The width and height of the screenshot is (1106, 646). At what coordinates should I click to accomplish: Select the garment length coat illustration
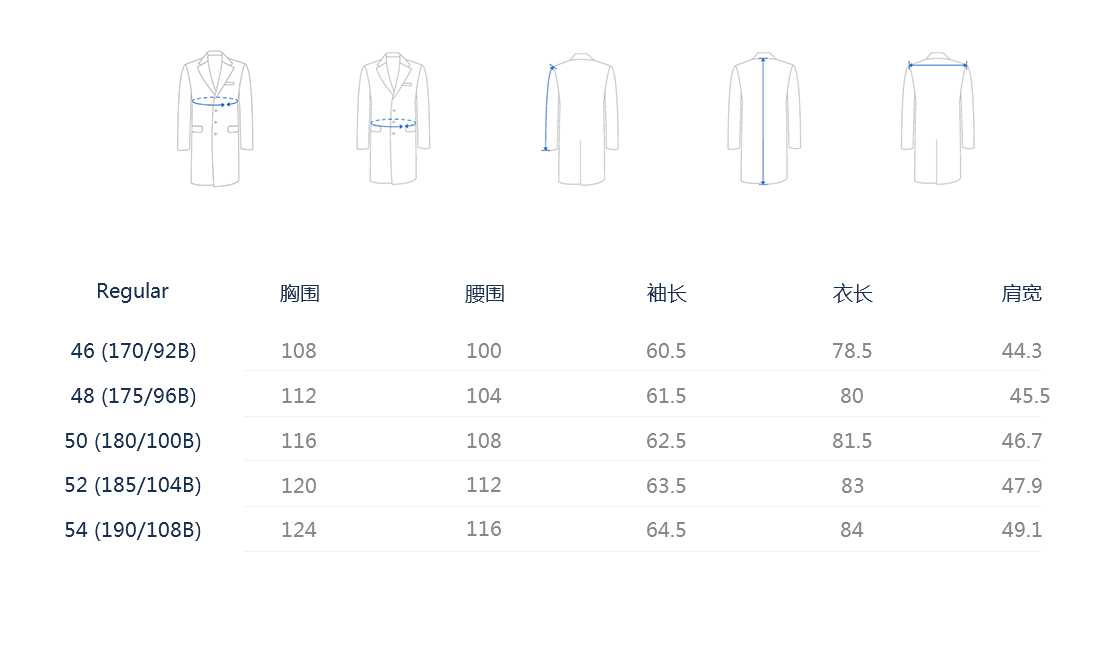pyautogui.click(x=764, y=118)
